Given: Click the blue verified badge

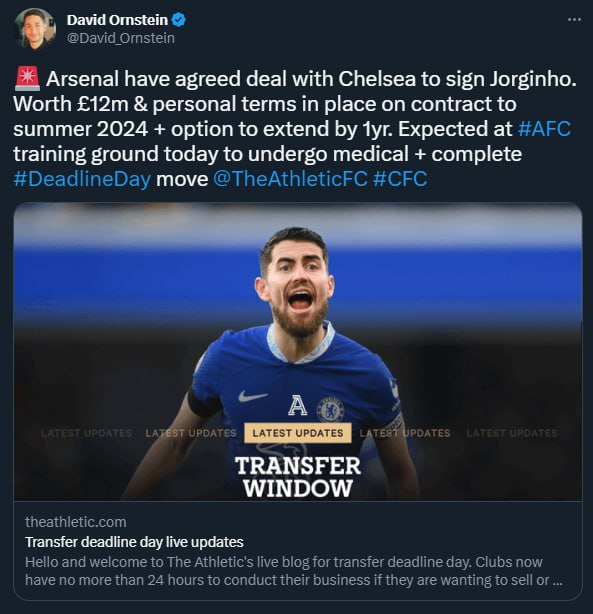Looking at the screenshot, I should [x=179, y=20].
